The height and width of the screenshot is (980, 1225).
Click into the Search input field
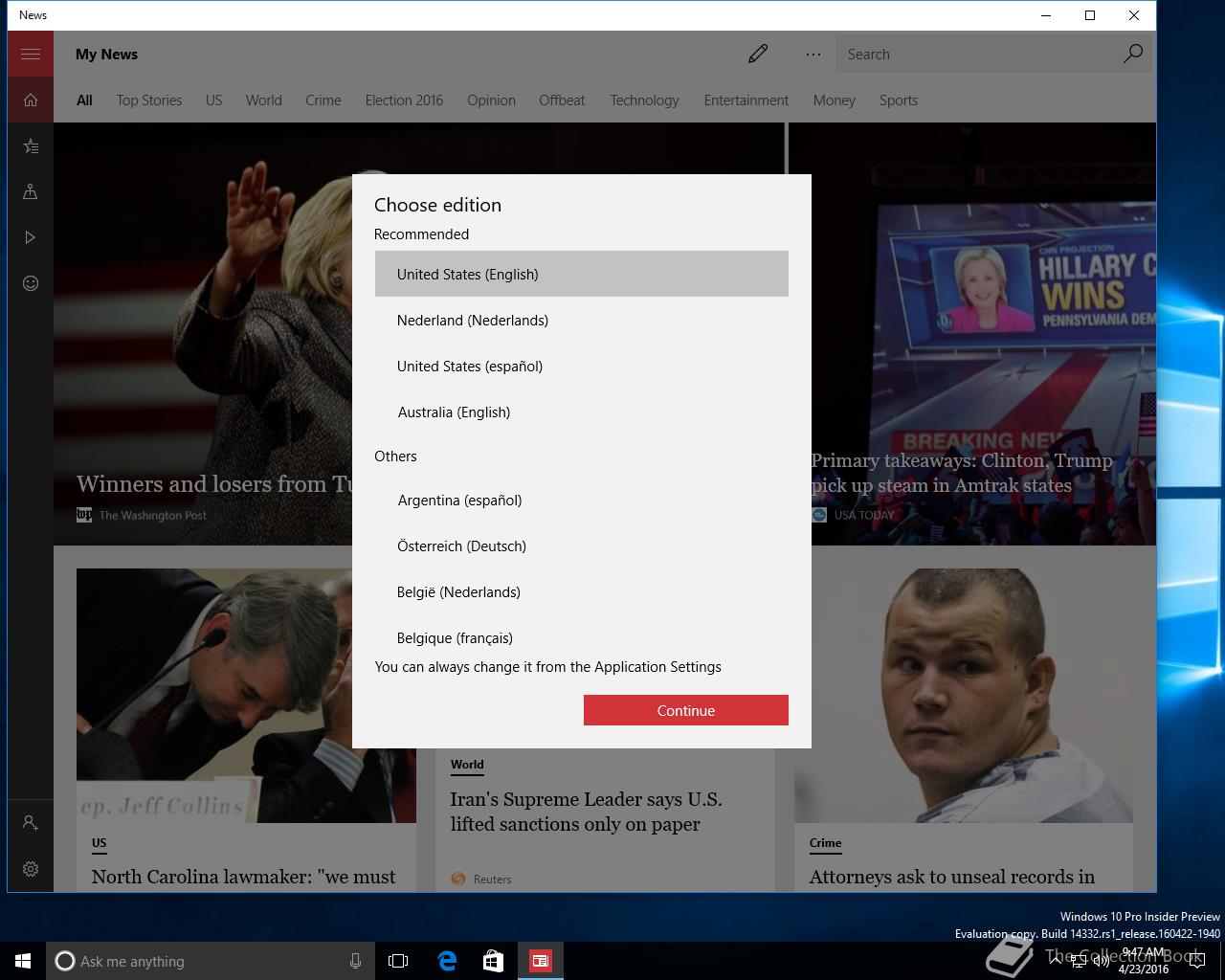click(x=978, y=55)
